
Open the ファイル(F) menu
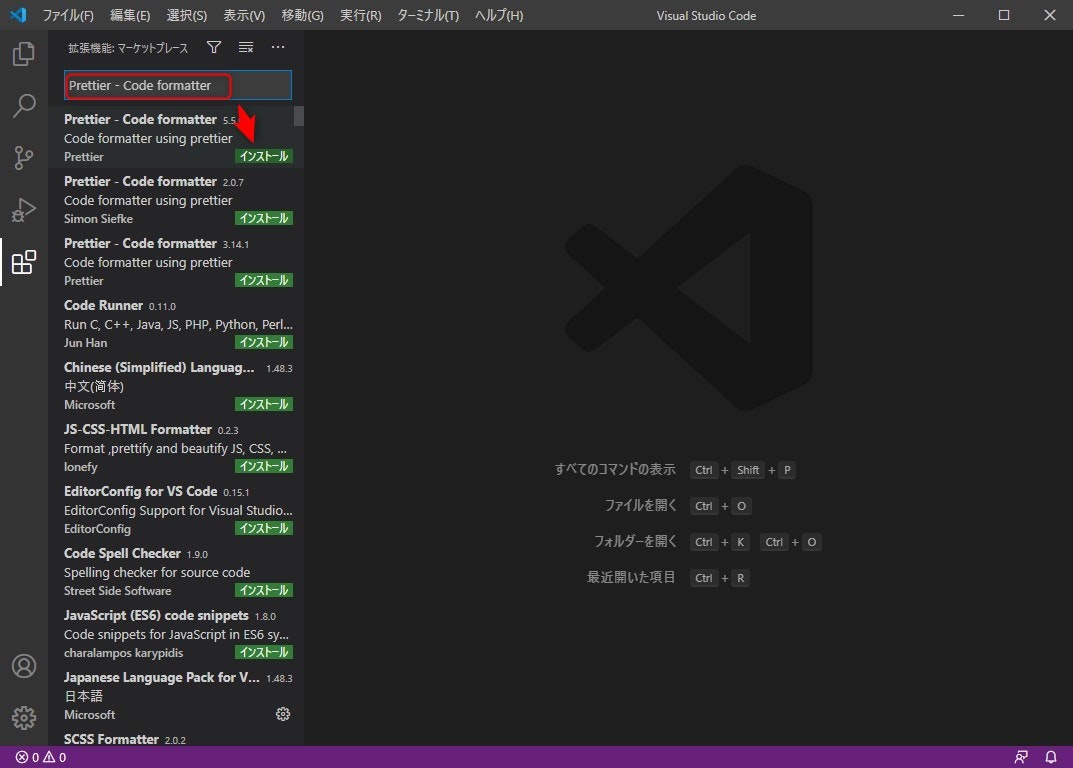[x=68, y=15]
